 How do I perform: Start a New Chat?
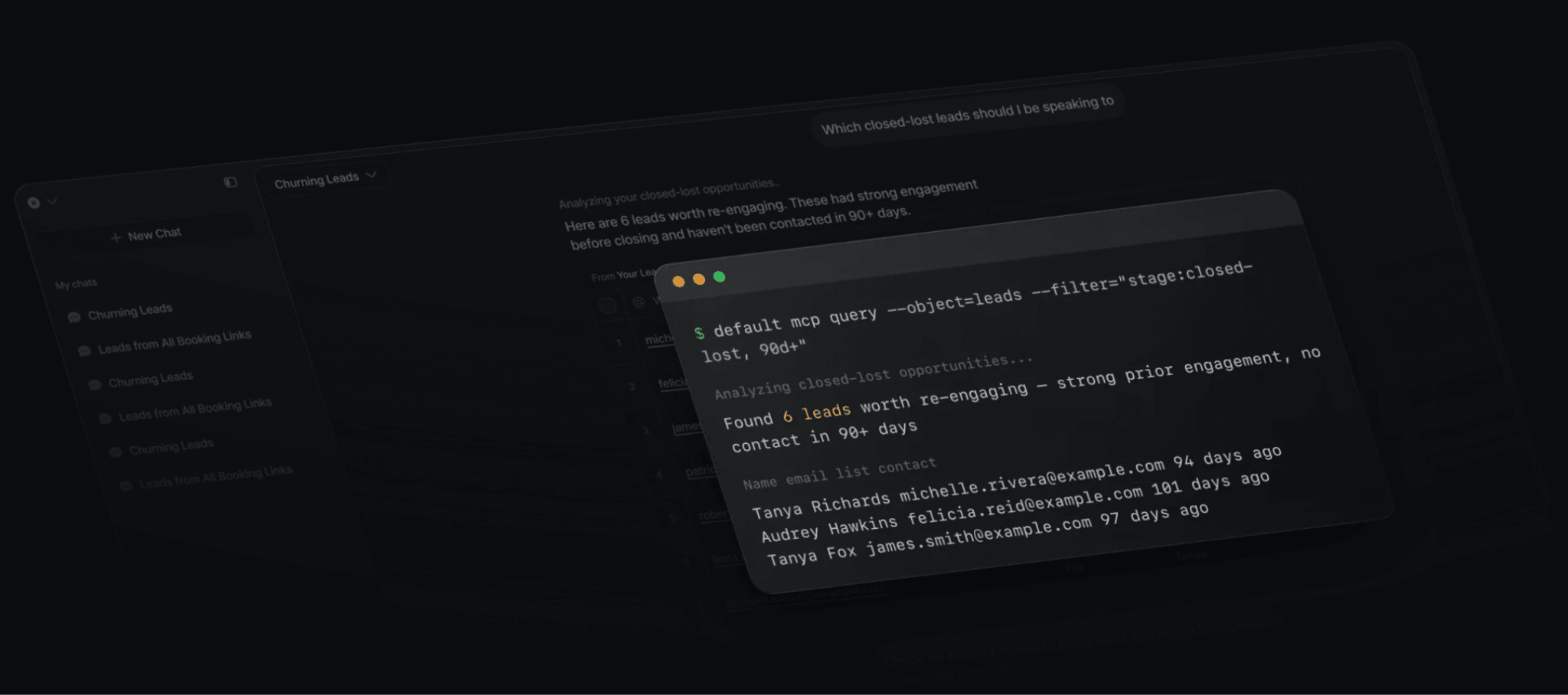[146, 235]
